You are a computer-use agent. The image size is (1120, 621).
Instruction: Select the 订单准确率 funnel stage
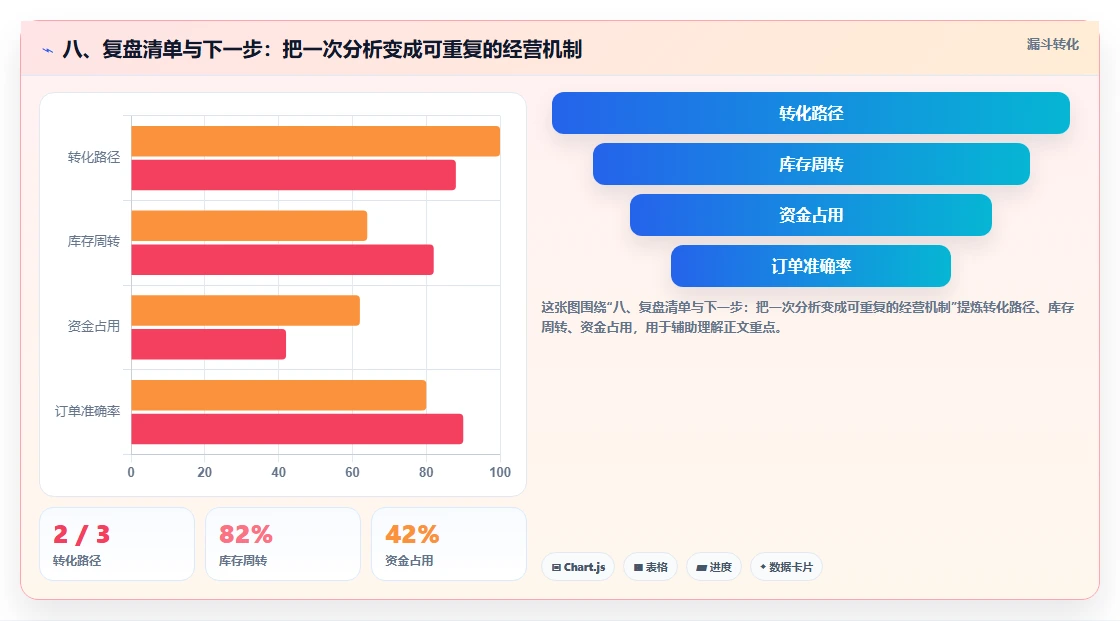click(811, 267)
